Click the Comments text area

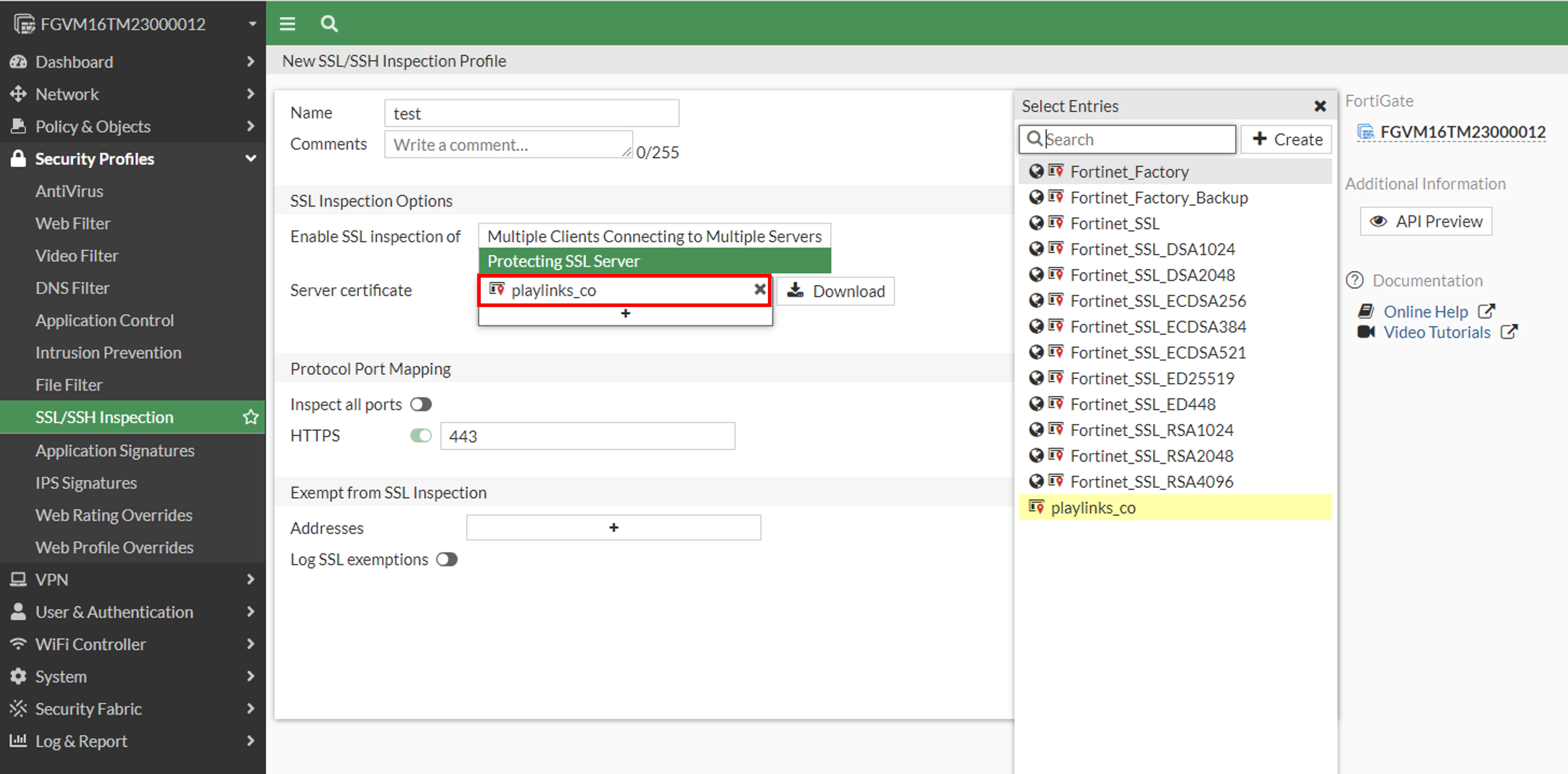[509, 144]
